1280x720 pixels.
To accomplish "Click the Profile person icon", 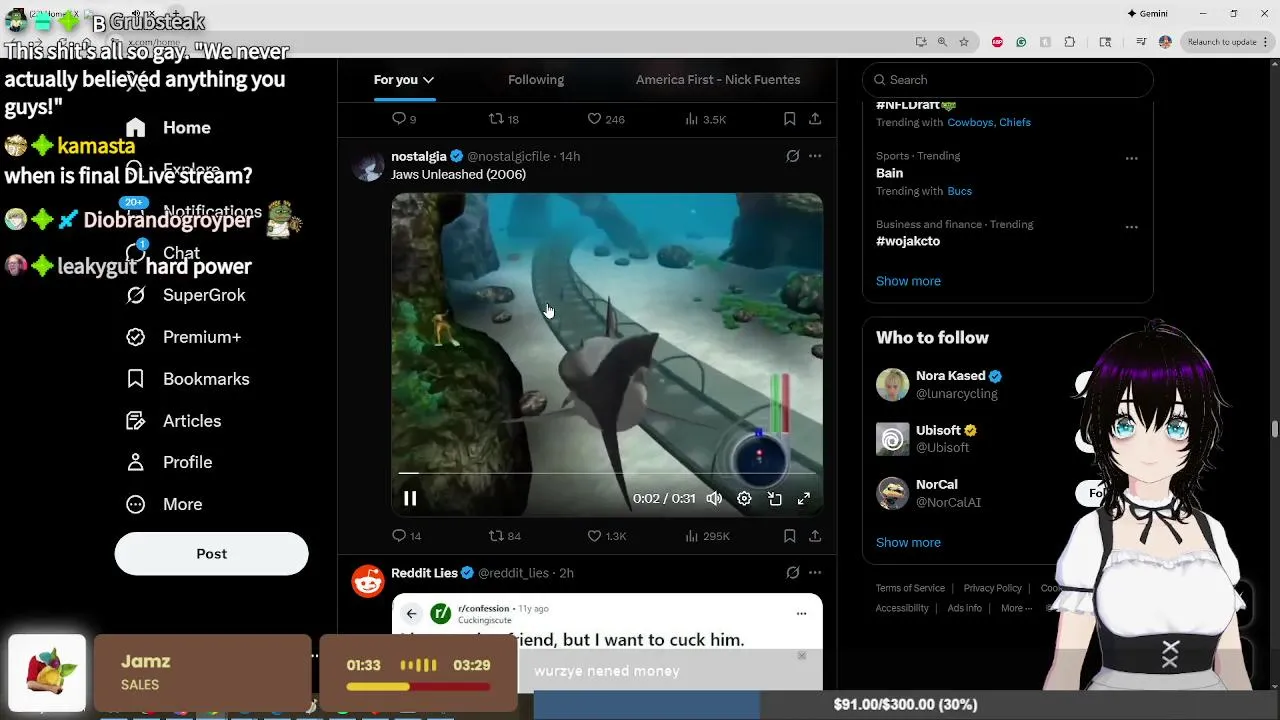I will (x=136, y=462).
